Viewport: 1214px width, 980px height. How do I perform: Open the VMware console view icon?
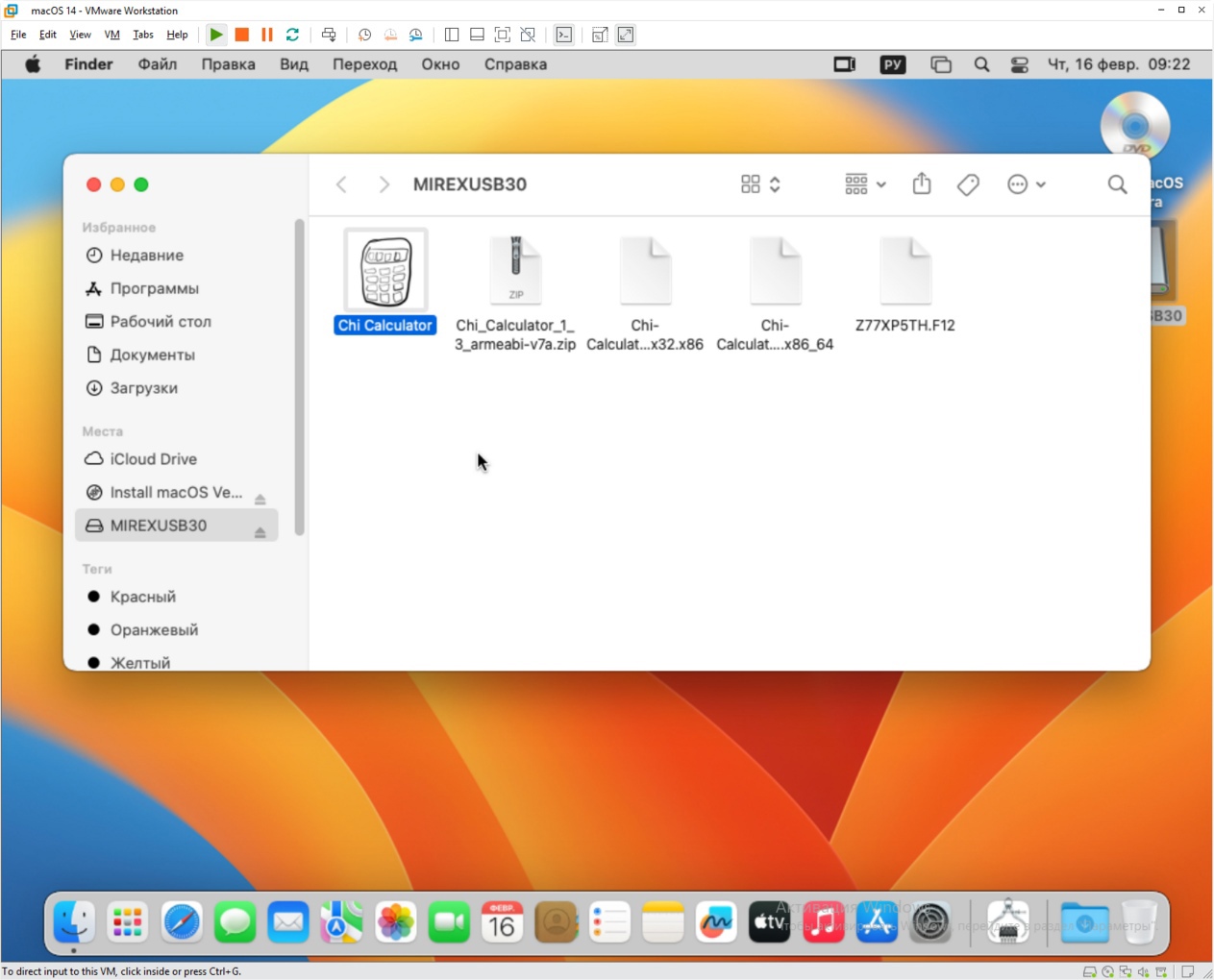[564, 35]
